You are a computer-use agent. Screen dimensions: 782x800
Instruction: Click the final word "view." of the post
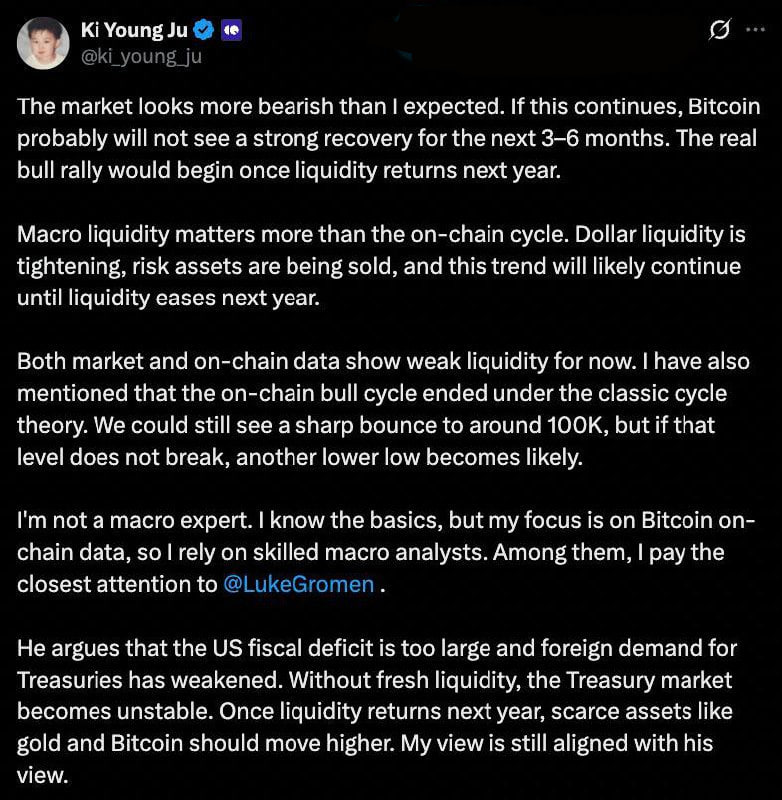pyautogui.click(x=42, y=773)
